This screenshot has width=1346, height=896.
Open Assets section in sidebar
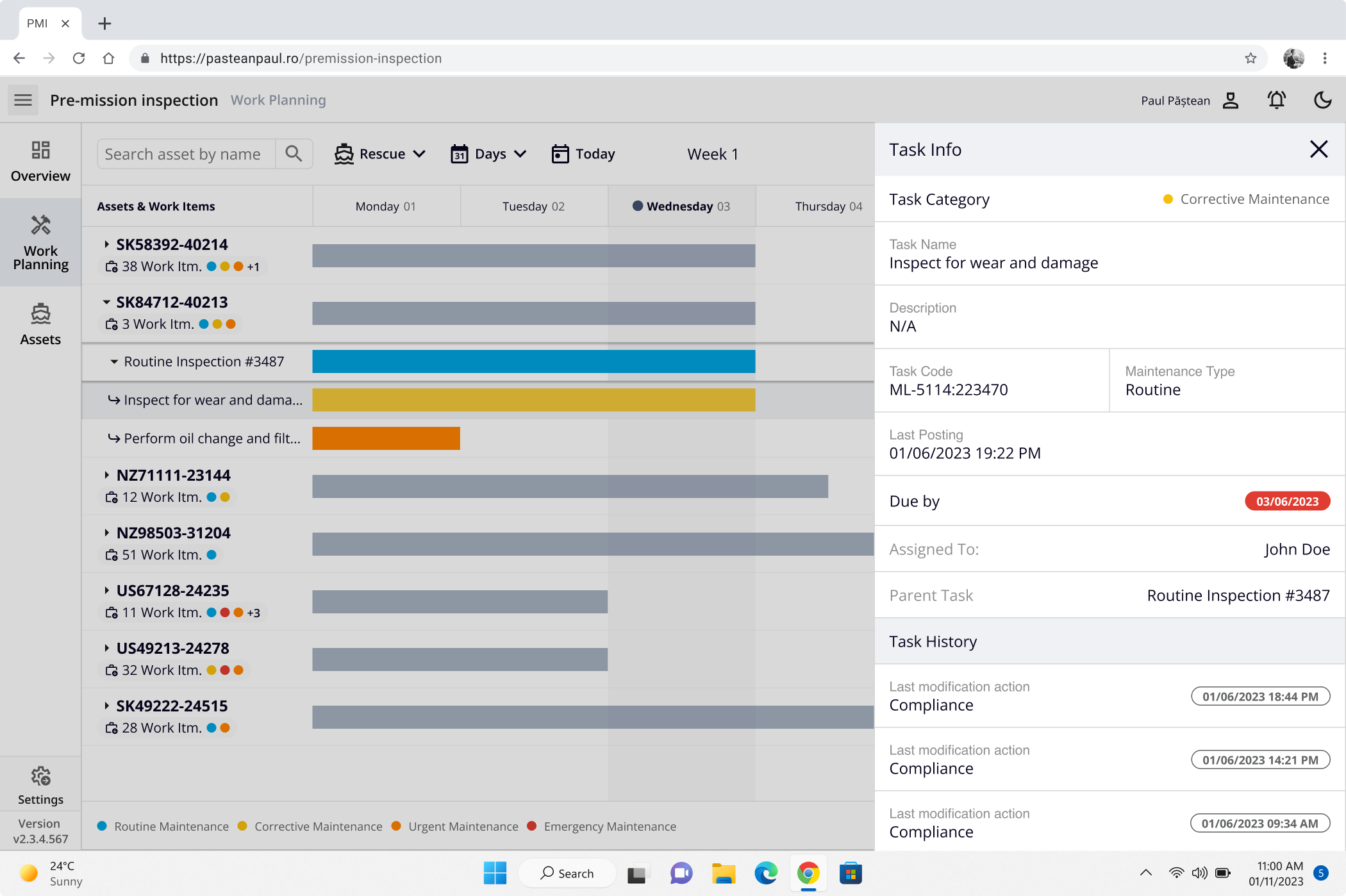click(x=40, y=324)
